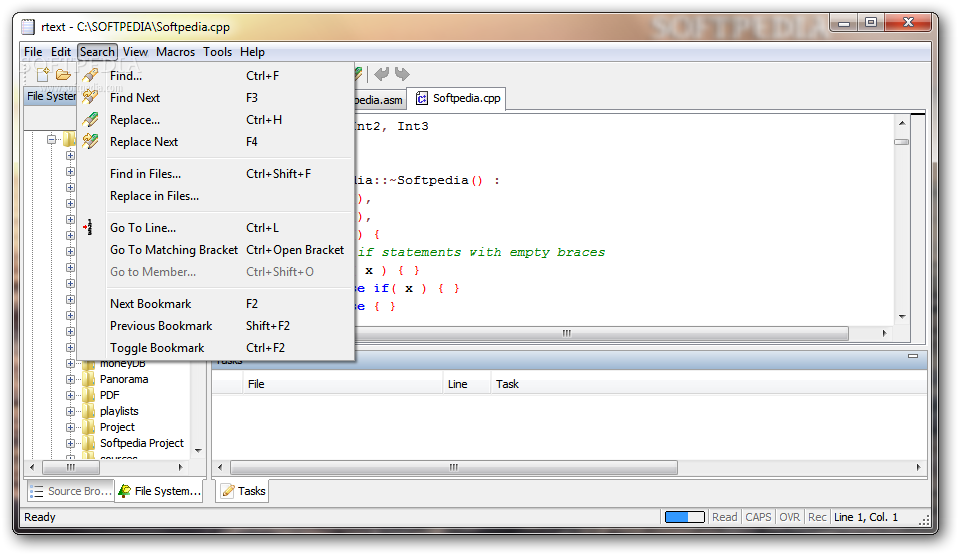
Task: Click the Panorama folder icon
Action: tap(89, 379)
